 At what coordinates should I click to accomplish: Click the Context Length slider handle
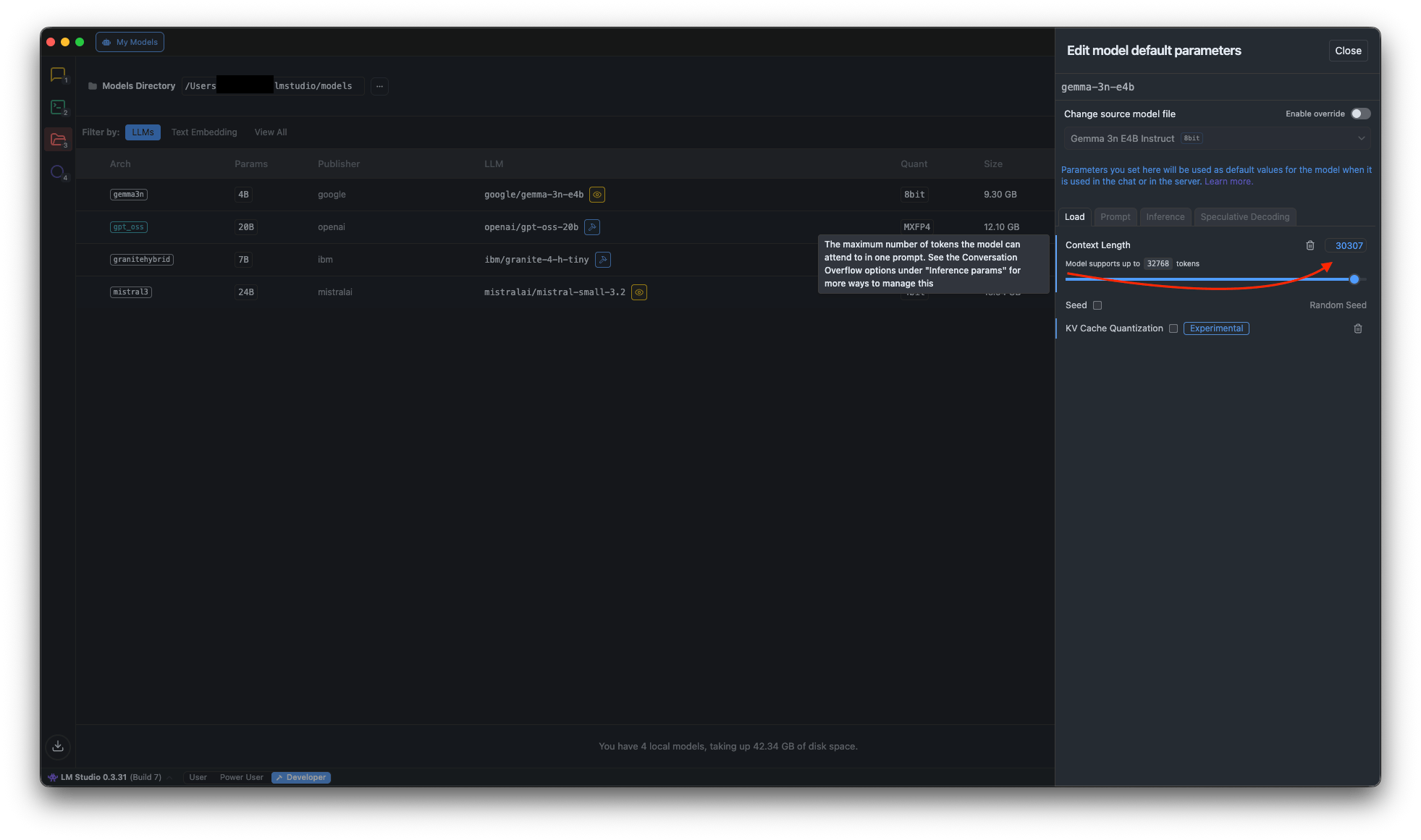(x=1354, y=279)
